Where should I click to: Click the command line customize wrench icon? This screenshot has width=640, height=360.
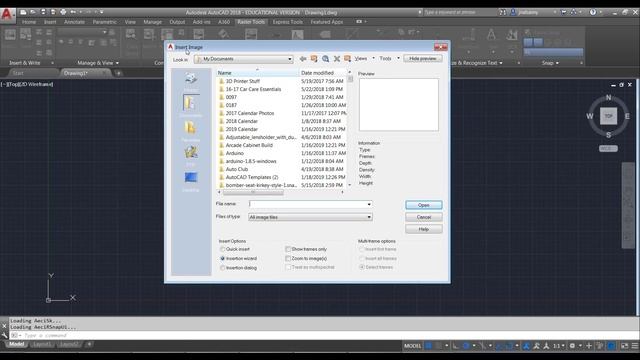[4, 335]
